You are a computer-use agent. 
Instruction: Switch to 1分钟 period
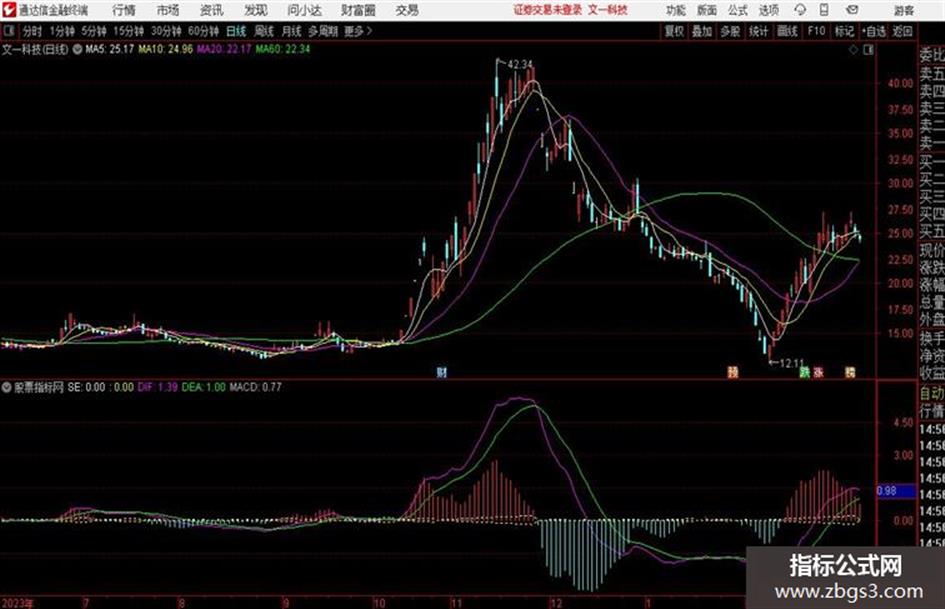[x=62, y=31]
